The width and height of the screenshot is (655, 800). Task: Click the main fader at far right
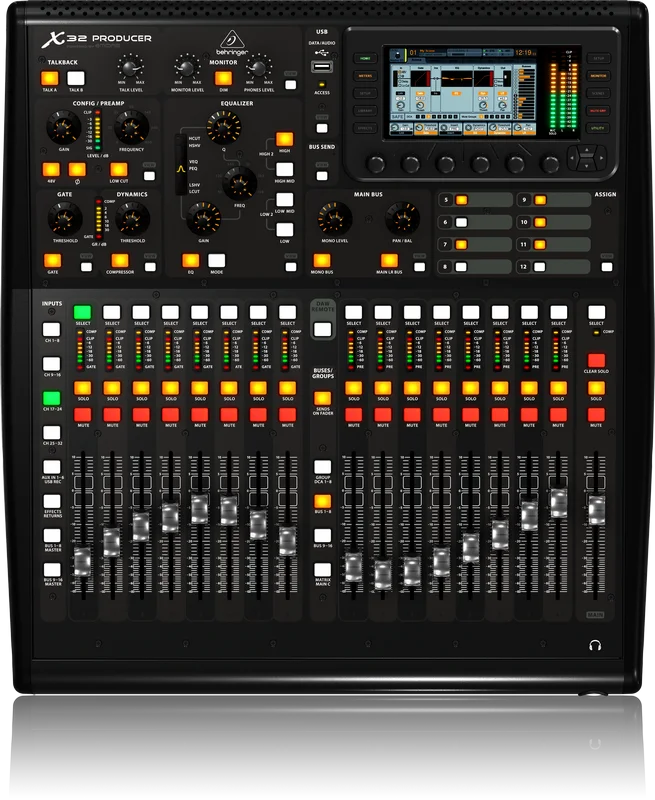tap(596, 507)
